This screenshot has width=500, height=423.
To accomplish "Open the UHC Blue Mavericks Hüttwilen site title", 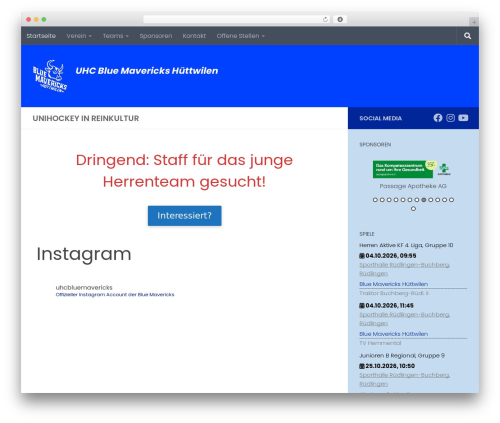I will (x=147, y=71).
